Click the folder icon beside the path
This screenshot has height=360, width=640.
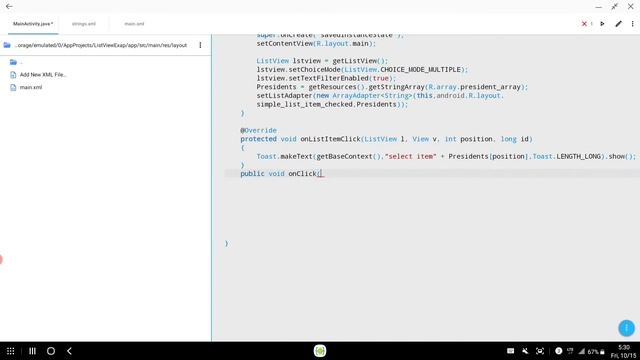click(x=7, y=45)
